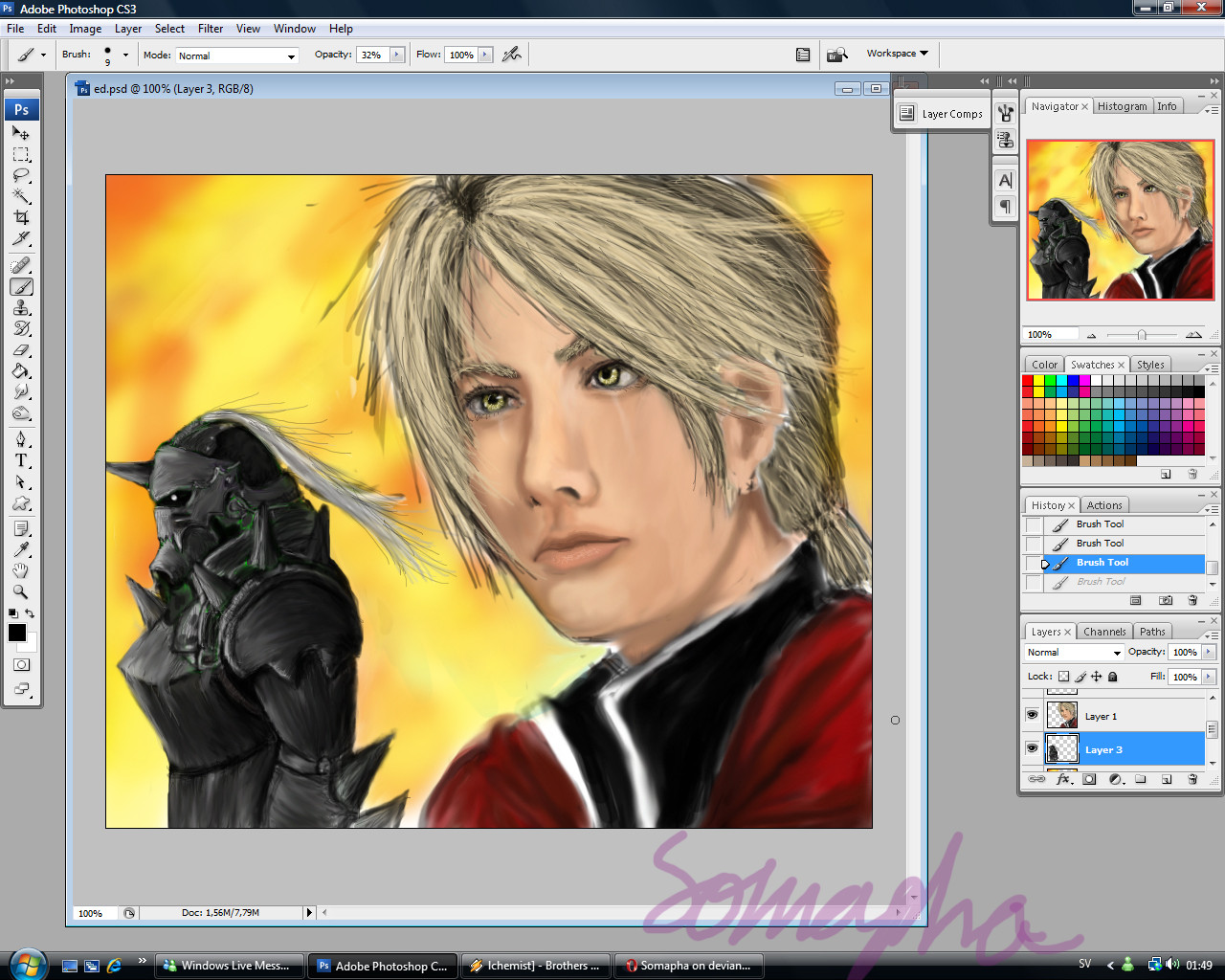Switch to the Channels tab
Viewport: 1225px width, 980px height.
coord(1104,632)
